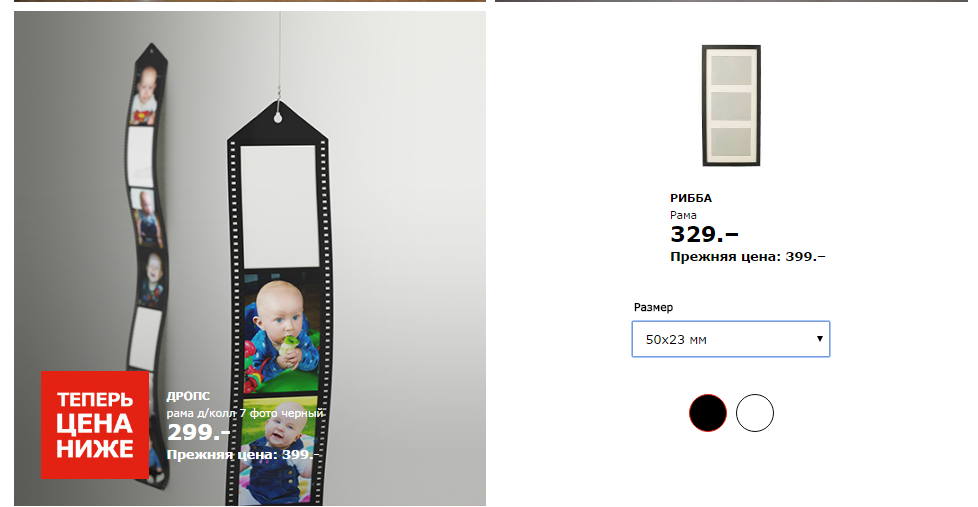Open the РИББА product name link
Viewport: 978px width, 507px height.
690,198
